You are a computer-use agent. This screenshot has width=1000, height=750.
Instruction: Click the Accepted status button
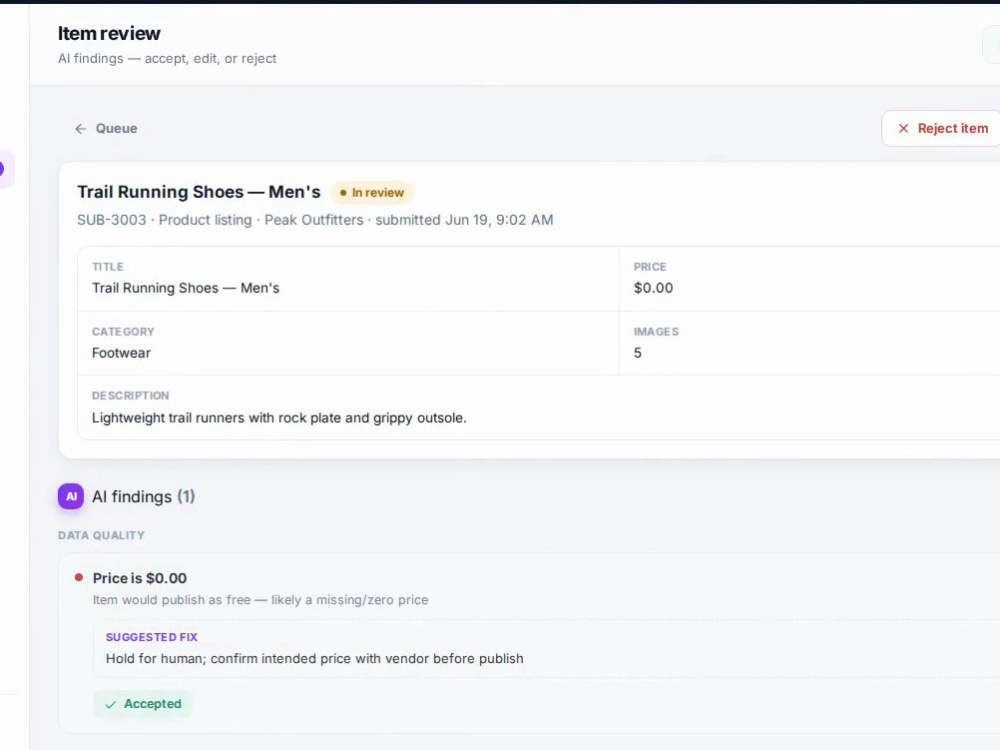click(x=142, y=704)
